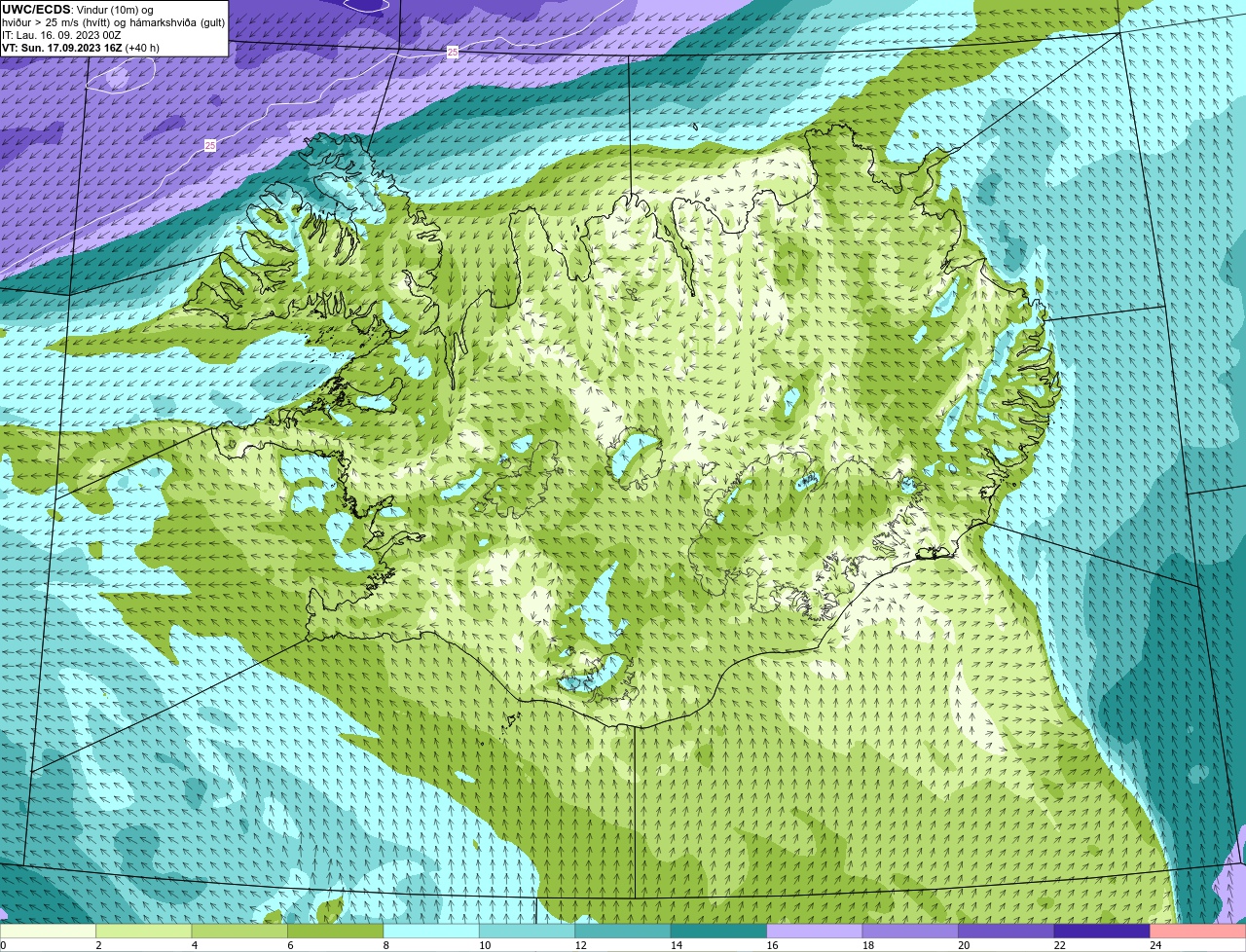Click the pale cream 0–2 m/s legend swatch
The width and height of the screenshot is (1246, 952).
tap(50, 932)
